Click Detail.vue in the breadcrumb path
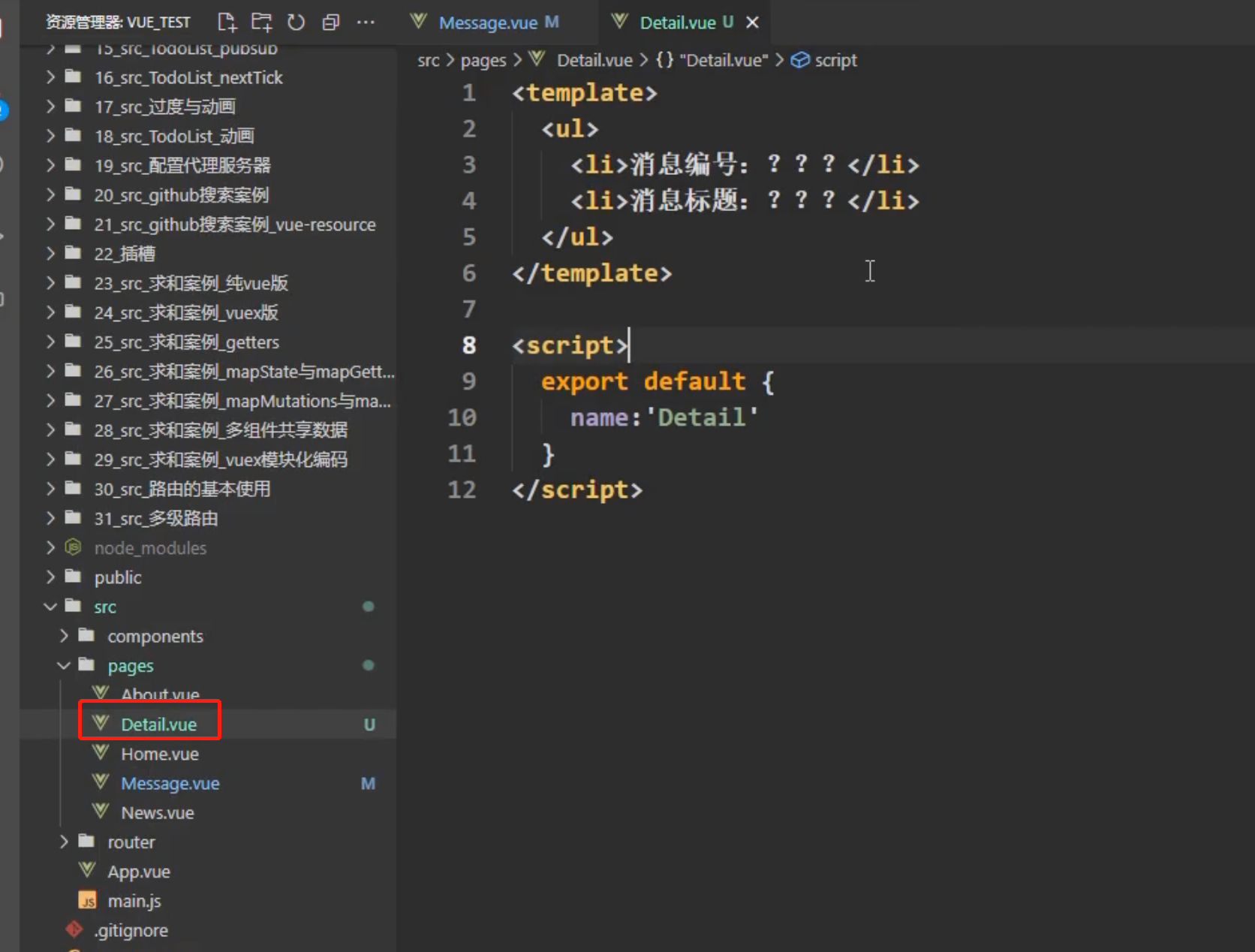 [x=594, y=60]
